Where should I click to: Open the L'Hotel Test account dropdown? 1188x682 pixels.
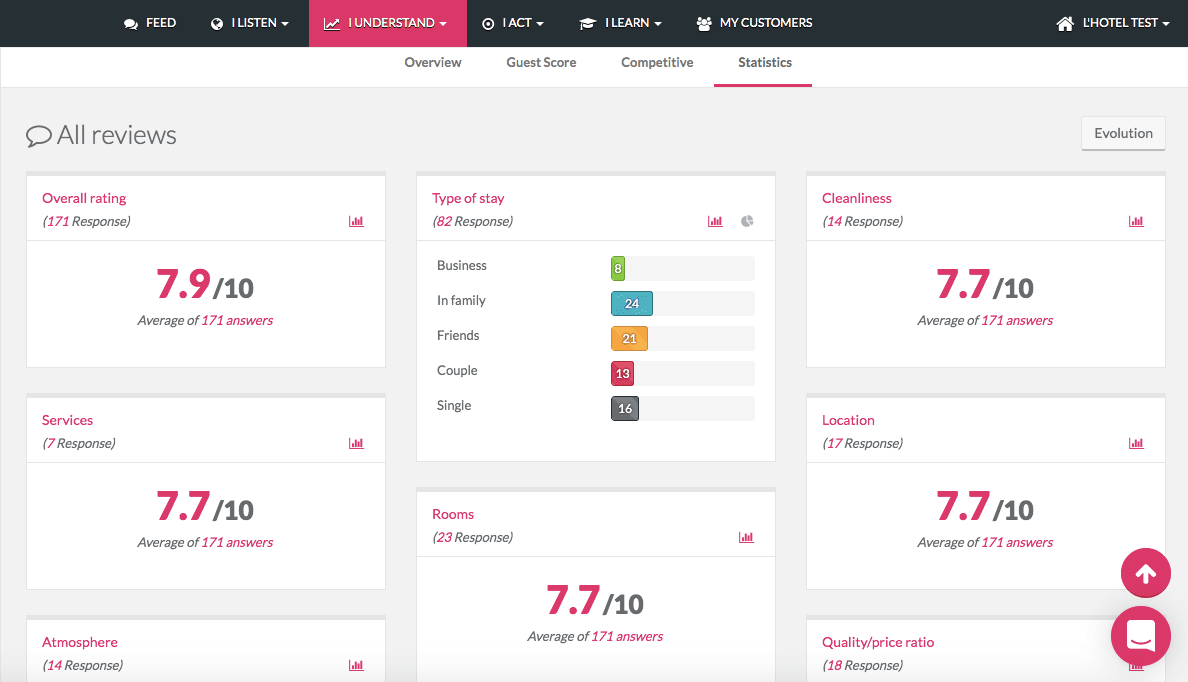pyautogui.click(x=1113, y=23)
